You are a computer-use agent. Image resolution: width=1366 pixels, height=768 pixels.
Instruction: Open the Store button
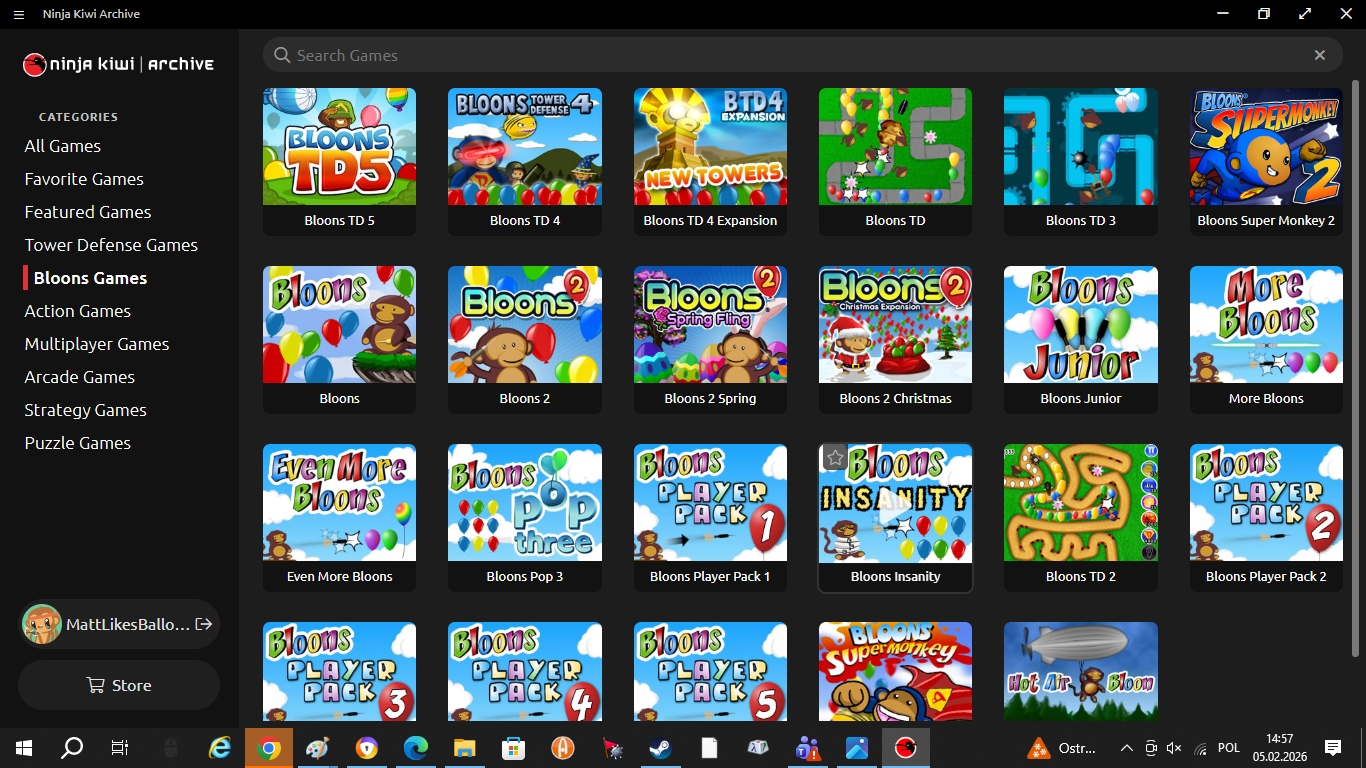119,685
